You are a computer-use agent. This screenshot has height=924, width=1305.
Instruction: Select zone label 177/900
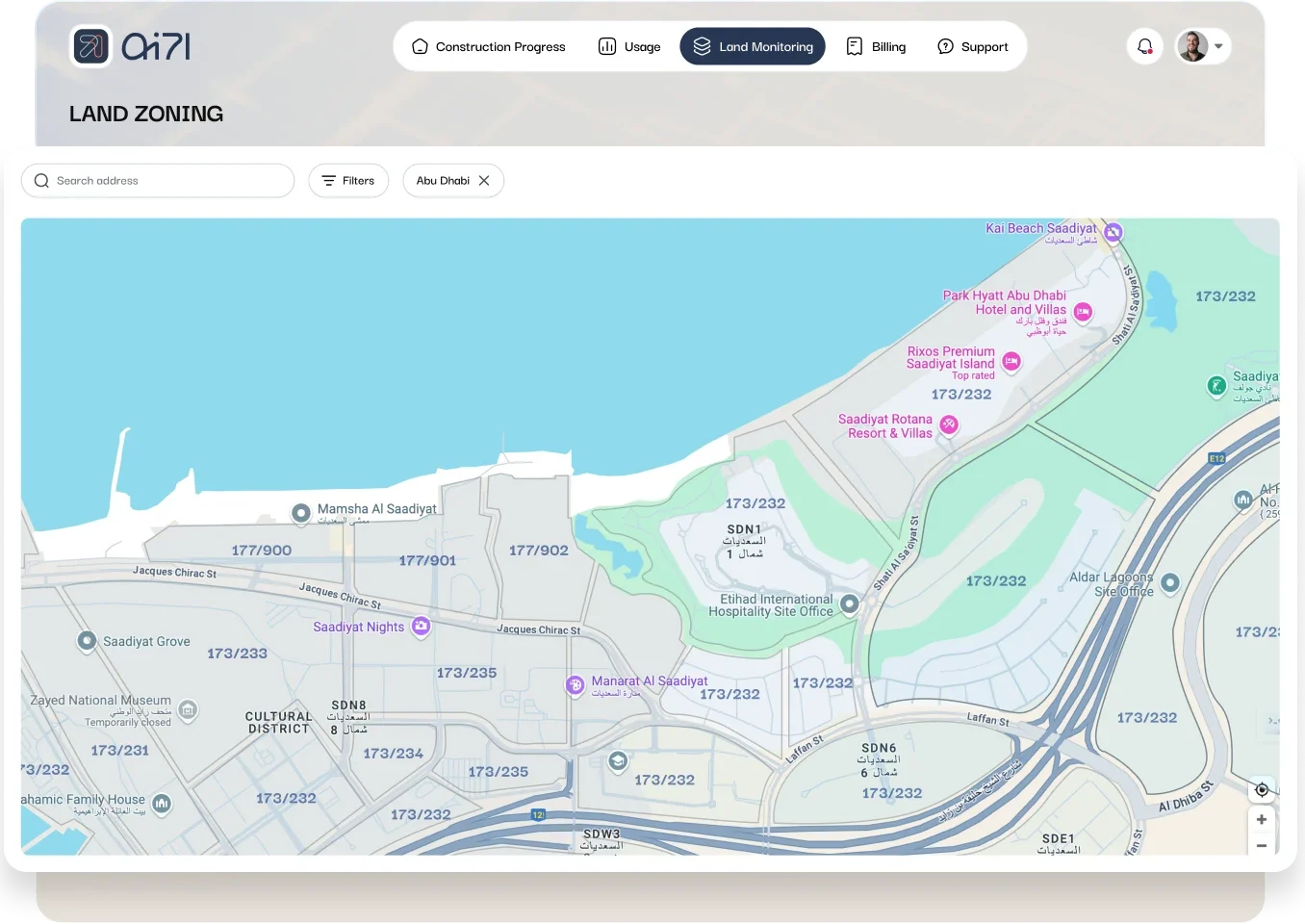coord(262,551)
